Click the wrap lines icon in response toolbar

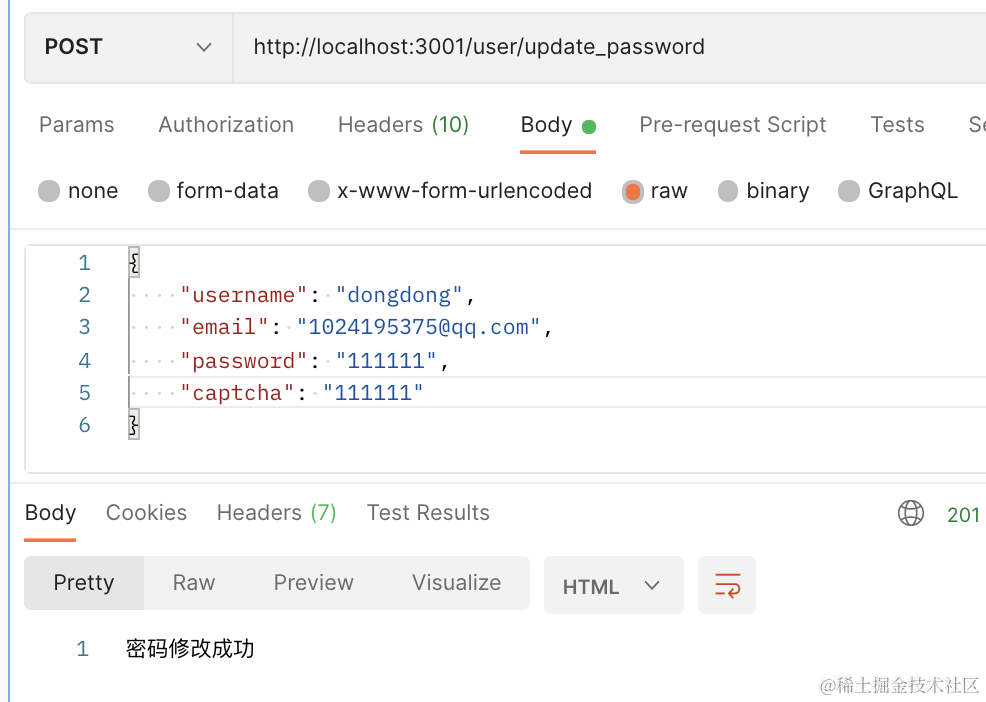click(727, 585)
